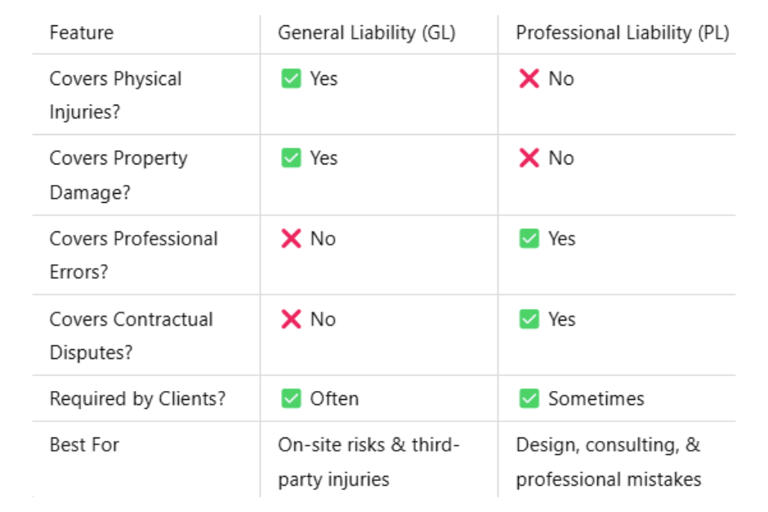Click the "Covers Contractual Disputes?" row label
The image size is (768, 512).
(131, 335)
